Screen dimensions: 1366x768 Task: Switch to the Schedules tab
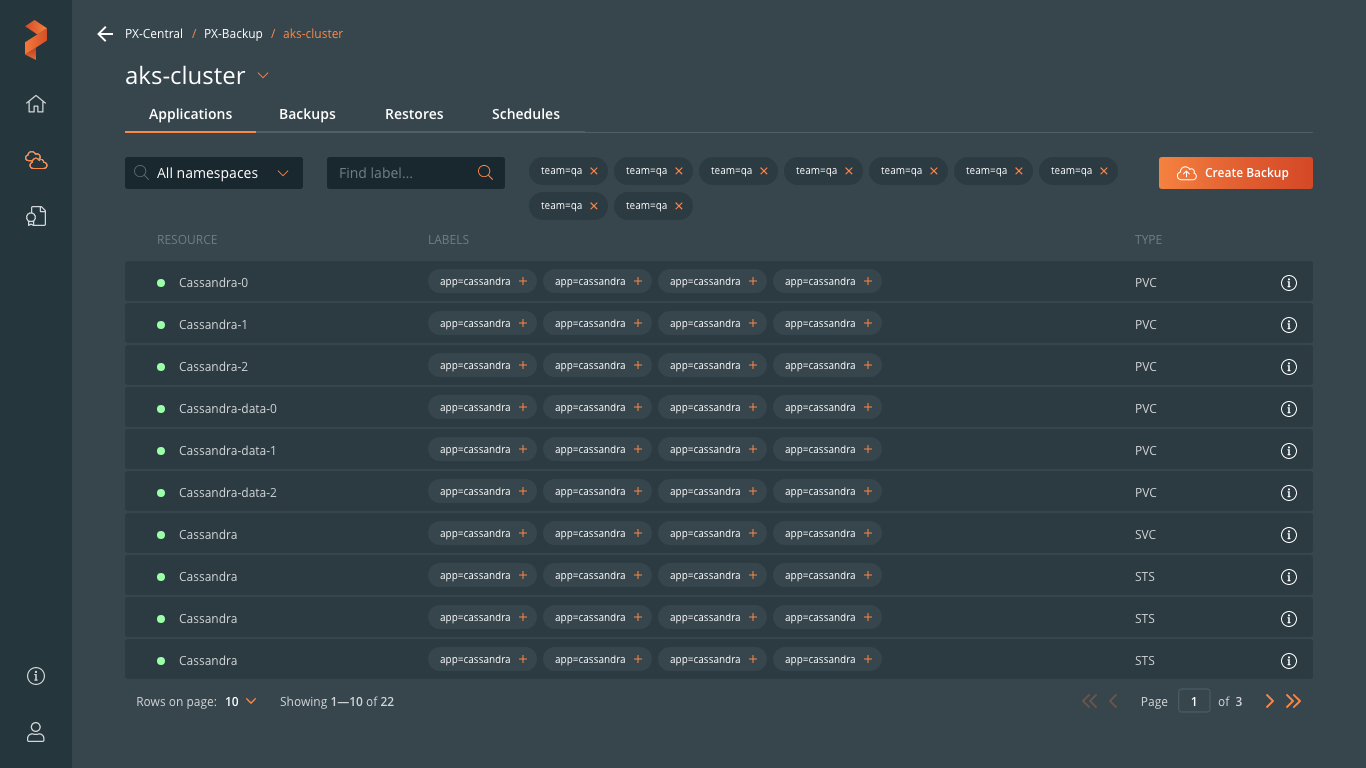525,114
